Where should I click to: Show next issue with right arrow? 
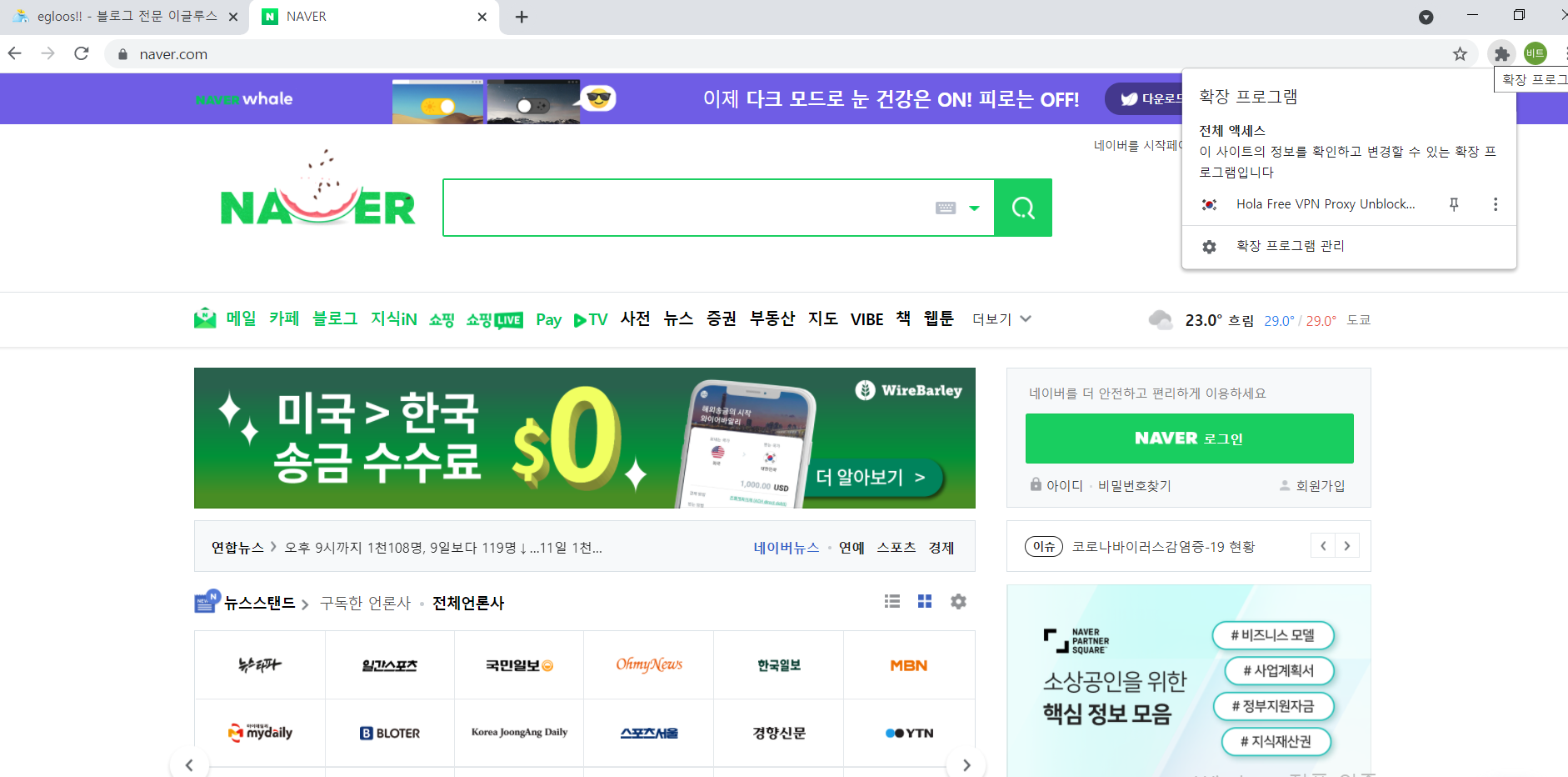point(1347,546)
